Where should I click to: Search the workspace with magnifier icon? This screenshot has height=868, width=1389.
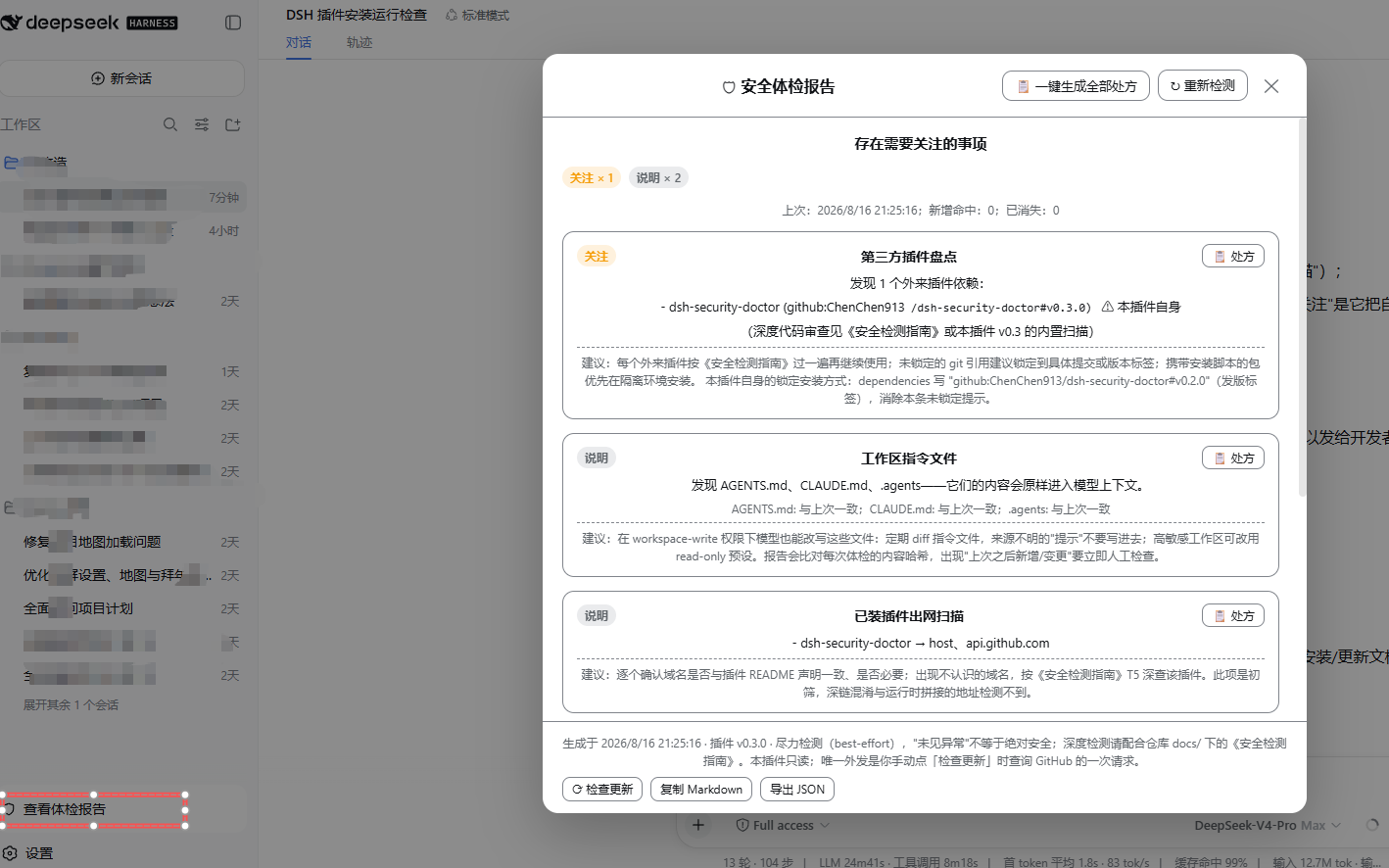170,124
